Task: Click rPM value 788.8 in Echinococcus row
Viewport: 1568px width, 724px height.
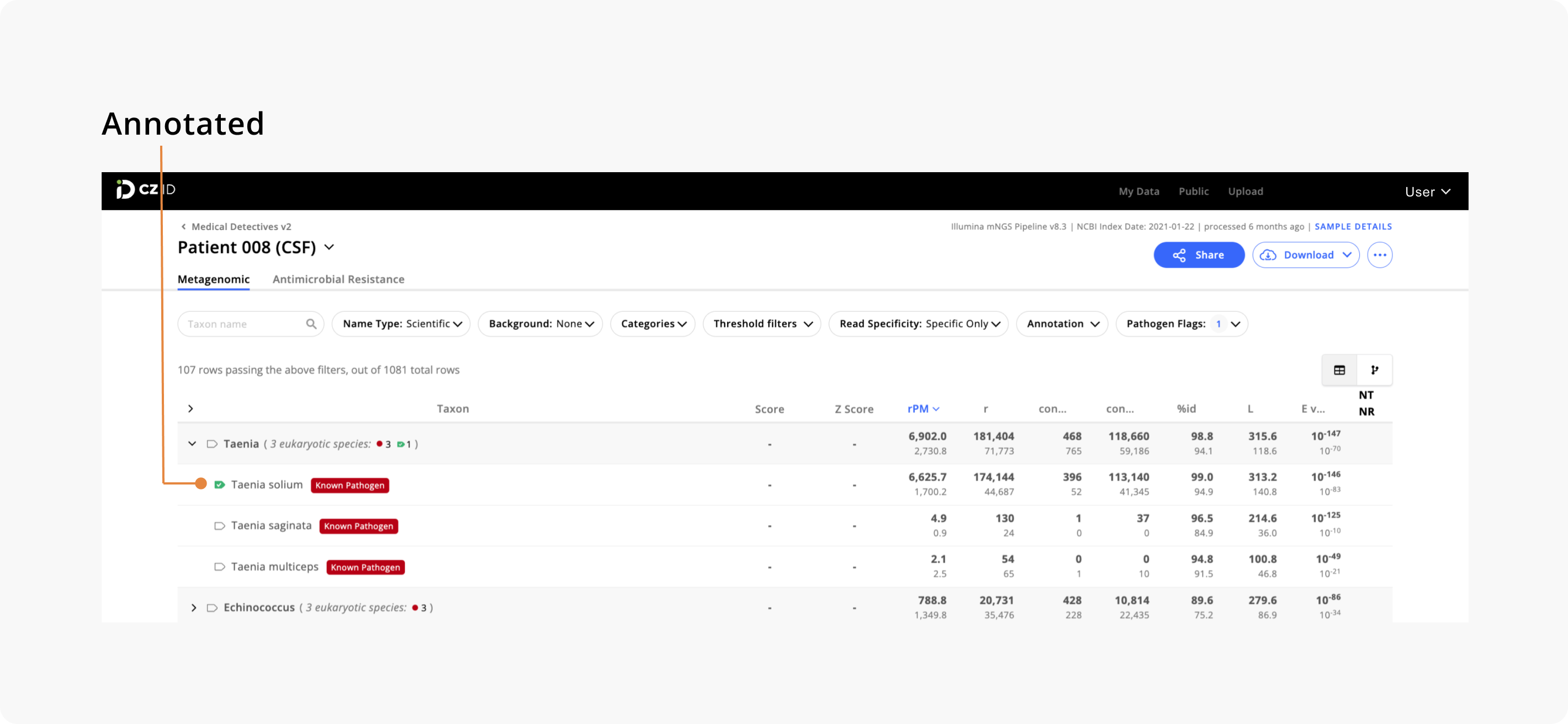Action: point(932,600)
